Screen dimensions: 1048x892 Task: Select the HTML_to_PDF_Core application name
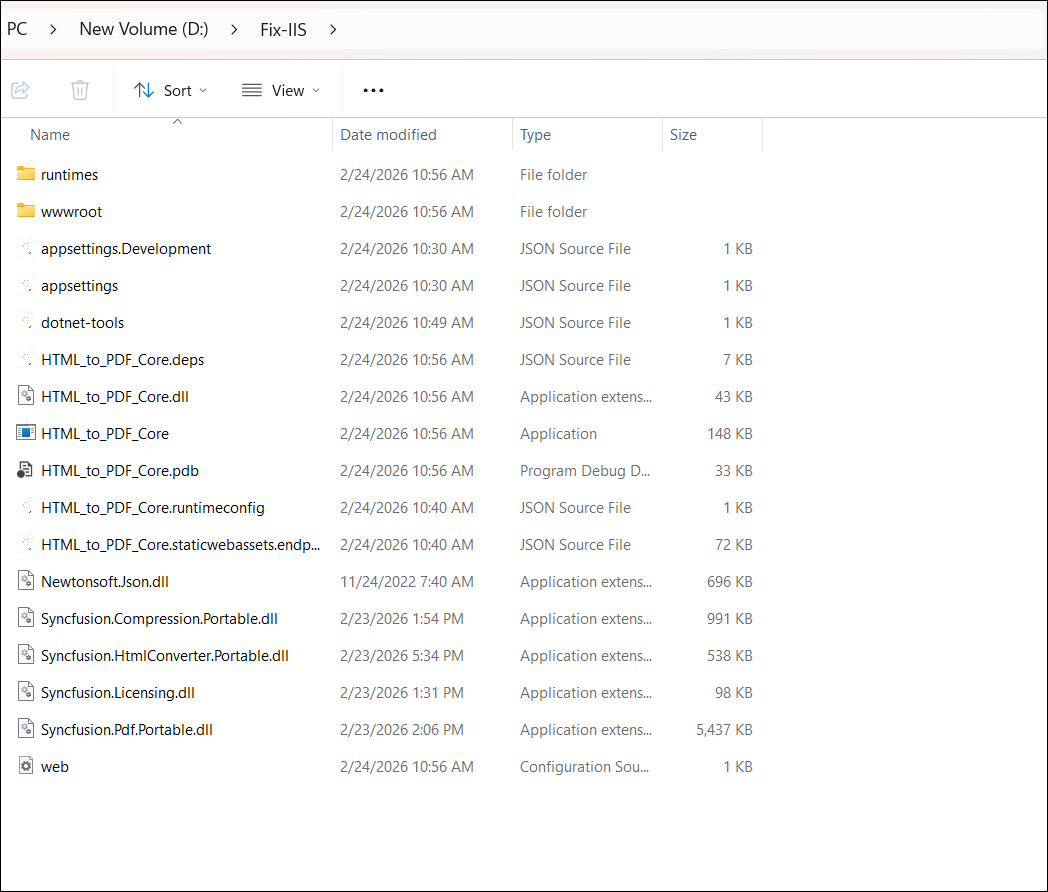(105, 434)
